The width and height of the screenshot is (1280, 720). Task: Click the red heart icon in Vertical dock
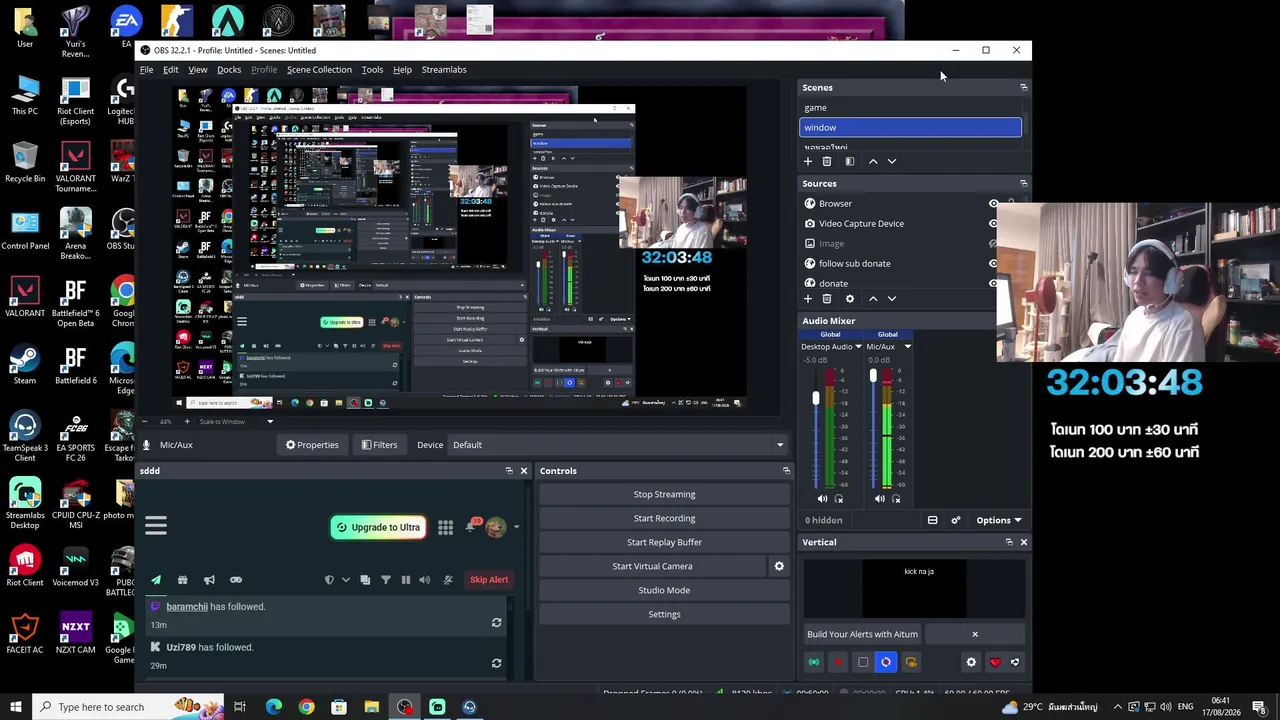pyautogui.click(x=994, y=662)
